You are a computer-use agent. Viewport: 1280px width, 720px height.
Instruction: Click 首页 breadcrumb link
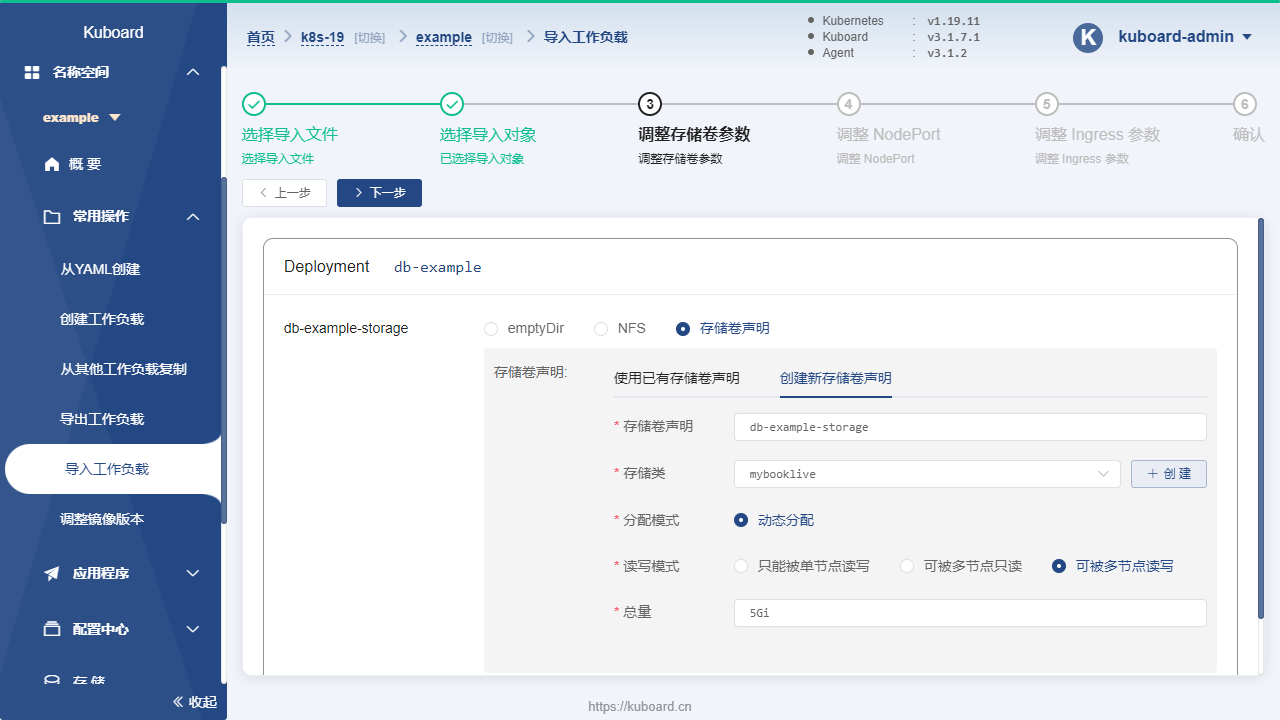tap(261, 37)
